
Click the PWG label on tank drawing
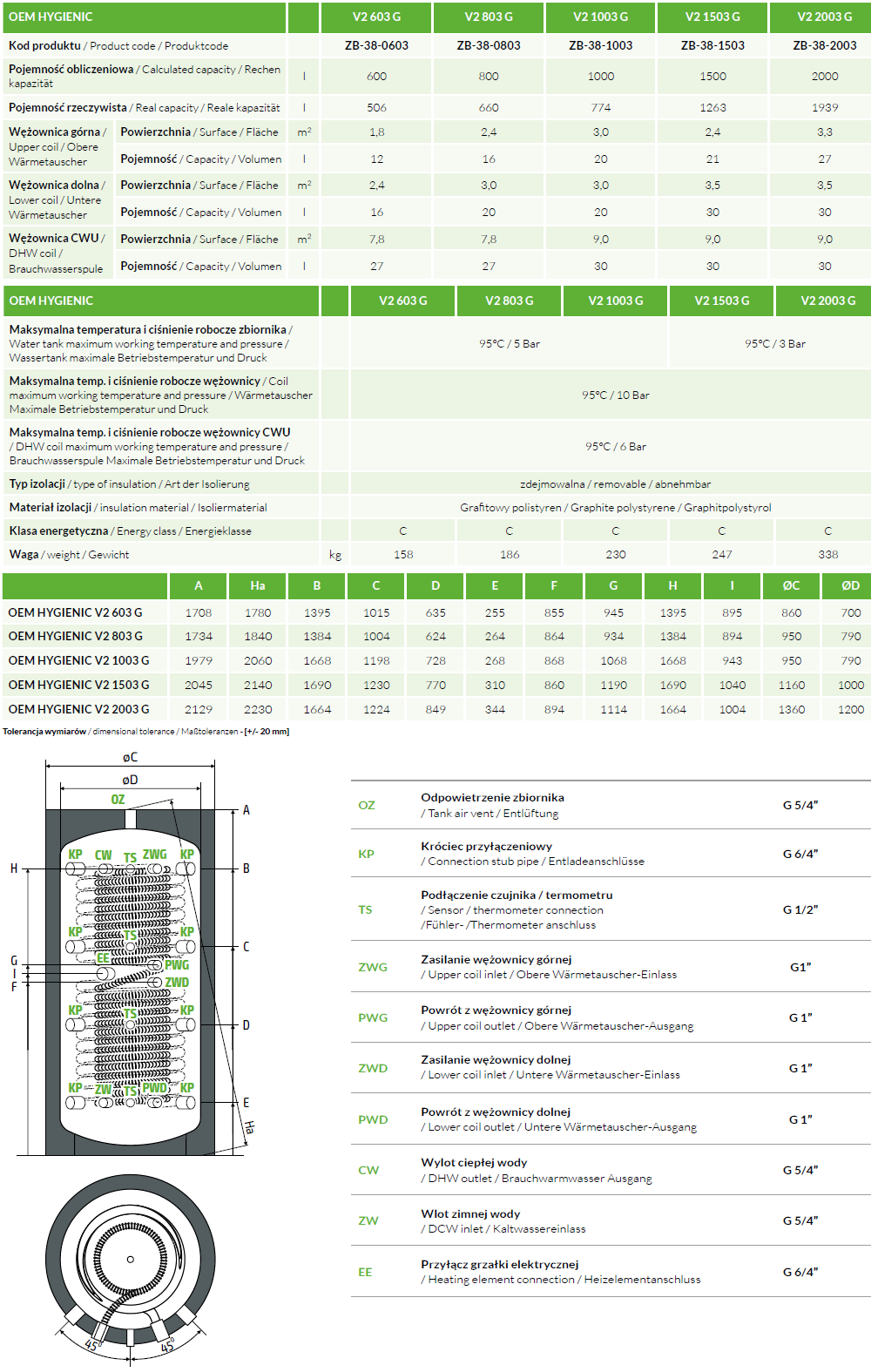[x=177, y=964]
